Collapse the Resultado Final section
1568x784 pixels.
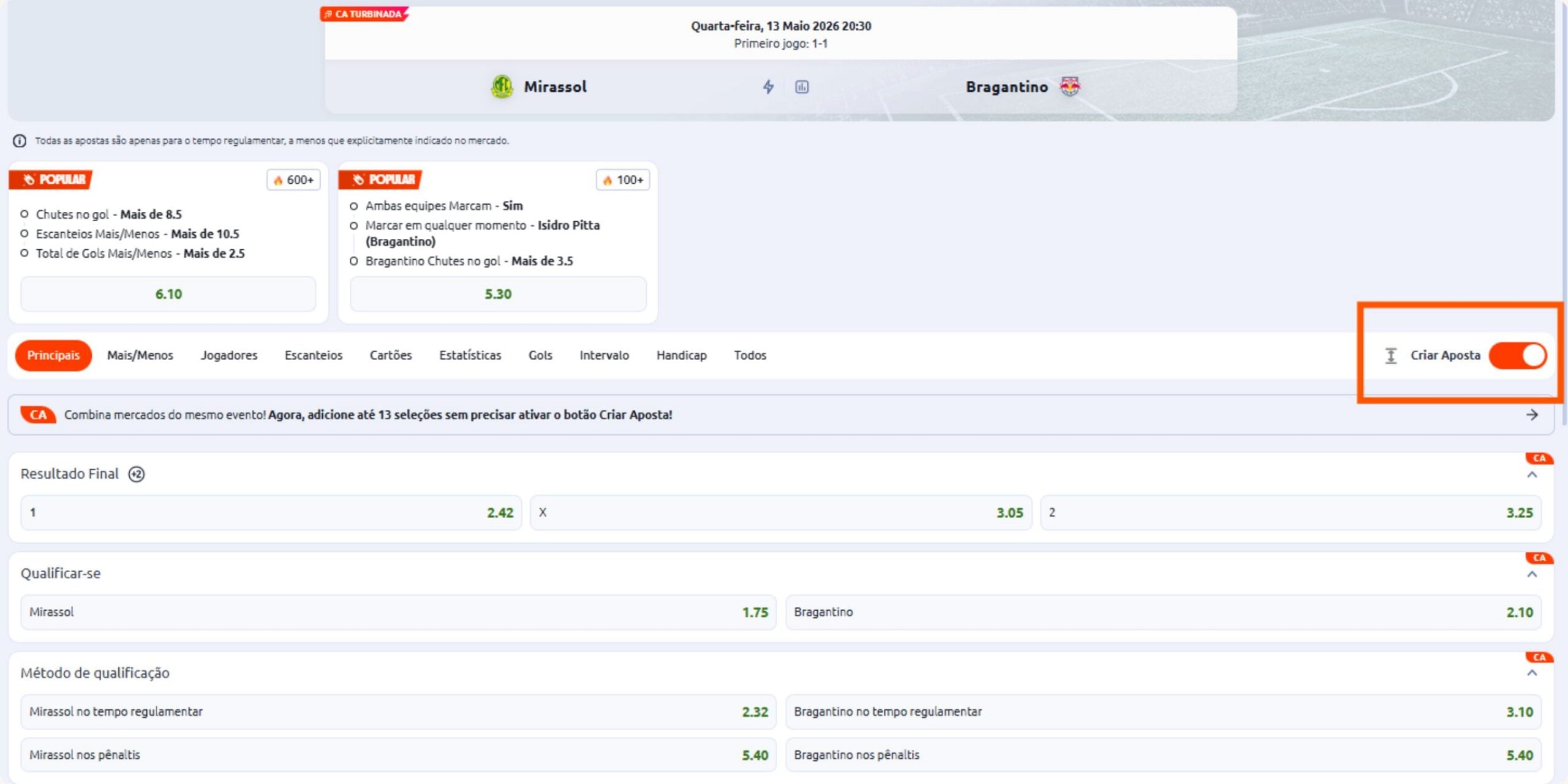(1532, 475)
